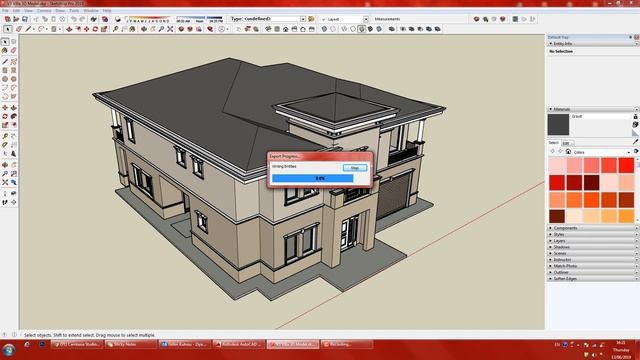Open the Recording taskbar window

[347, 344]
